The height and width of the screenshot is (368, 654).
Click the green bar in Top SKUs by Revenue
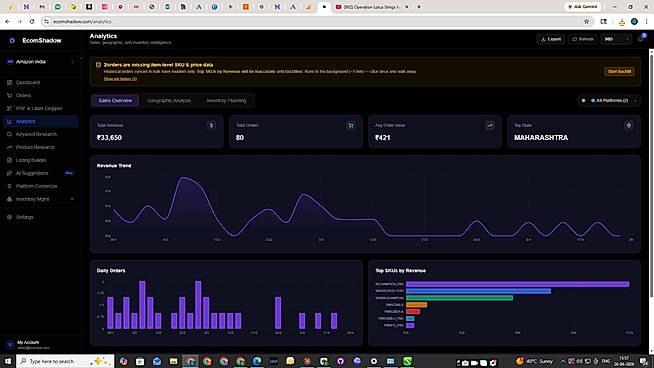[x=460, y=298]
